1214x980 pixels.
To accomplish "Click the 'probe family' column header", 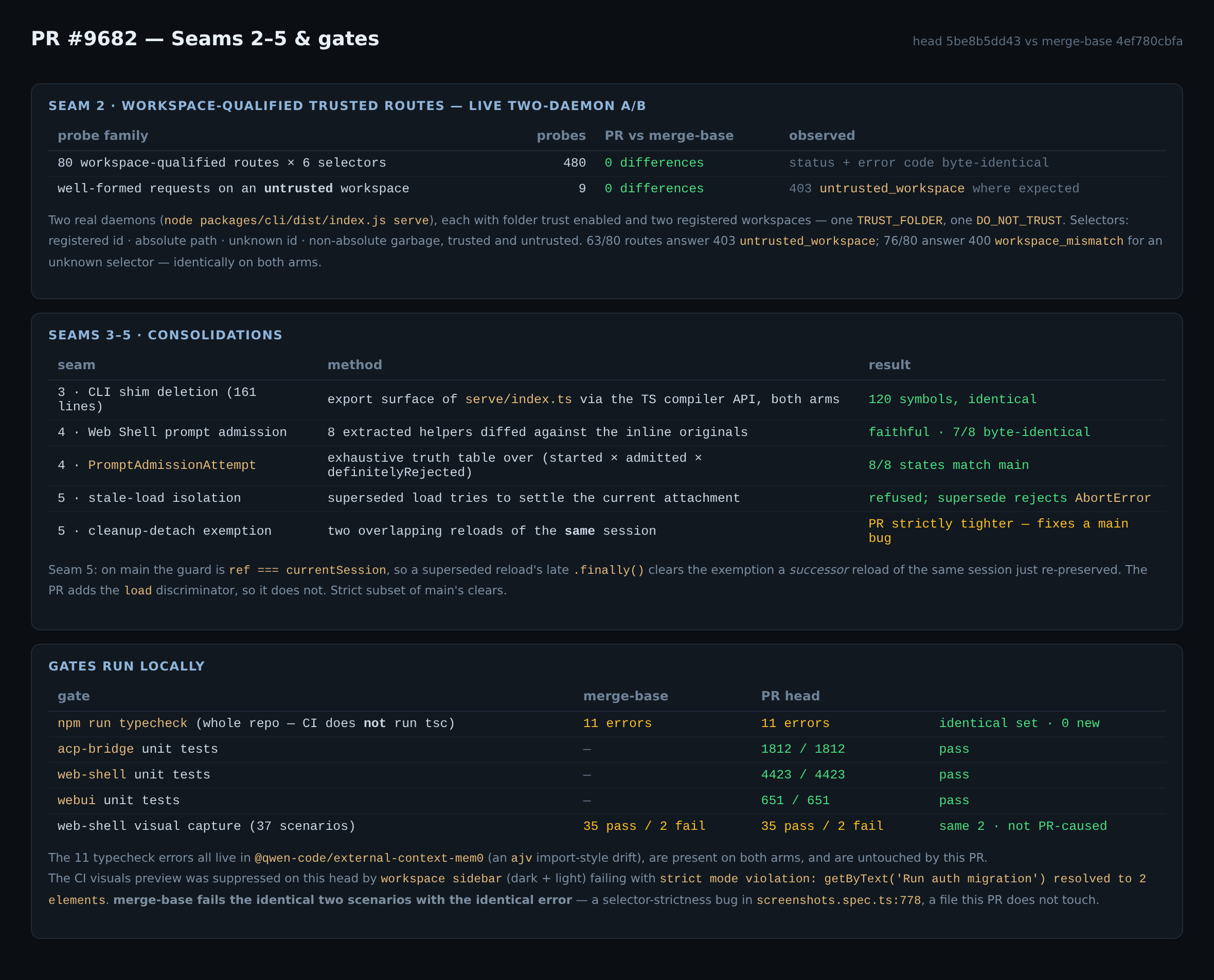I will click(103, 136).
